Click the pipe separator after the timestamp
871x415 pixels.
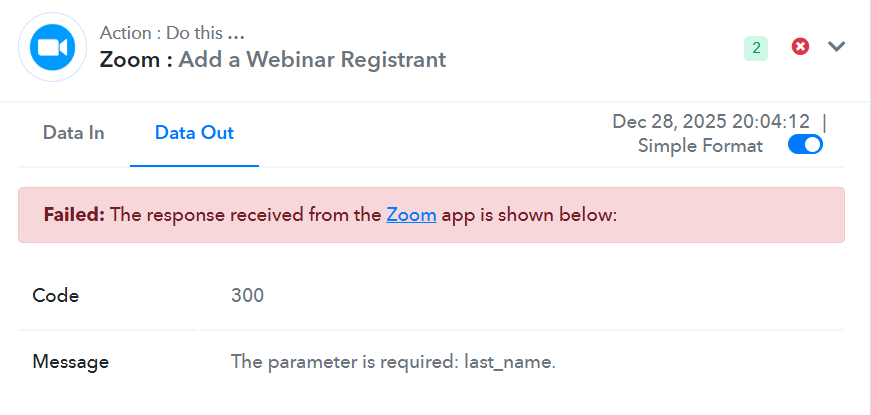pyautogui.click(x=824, y=122)
